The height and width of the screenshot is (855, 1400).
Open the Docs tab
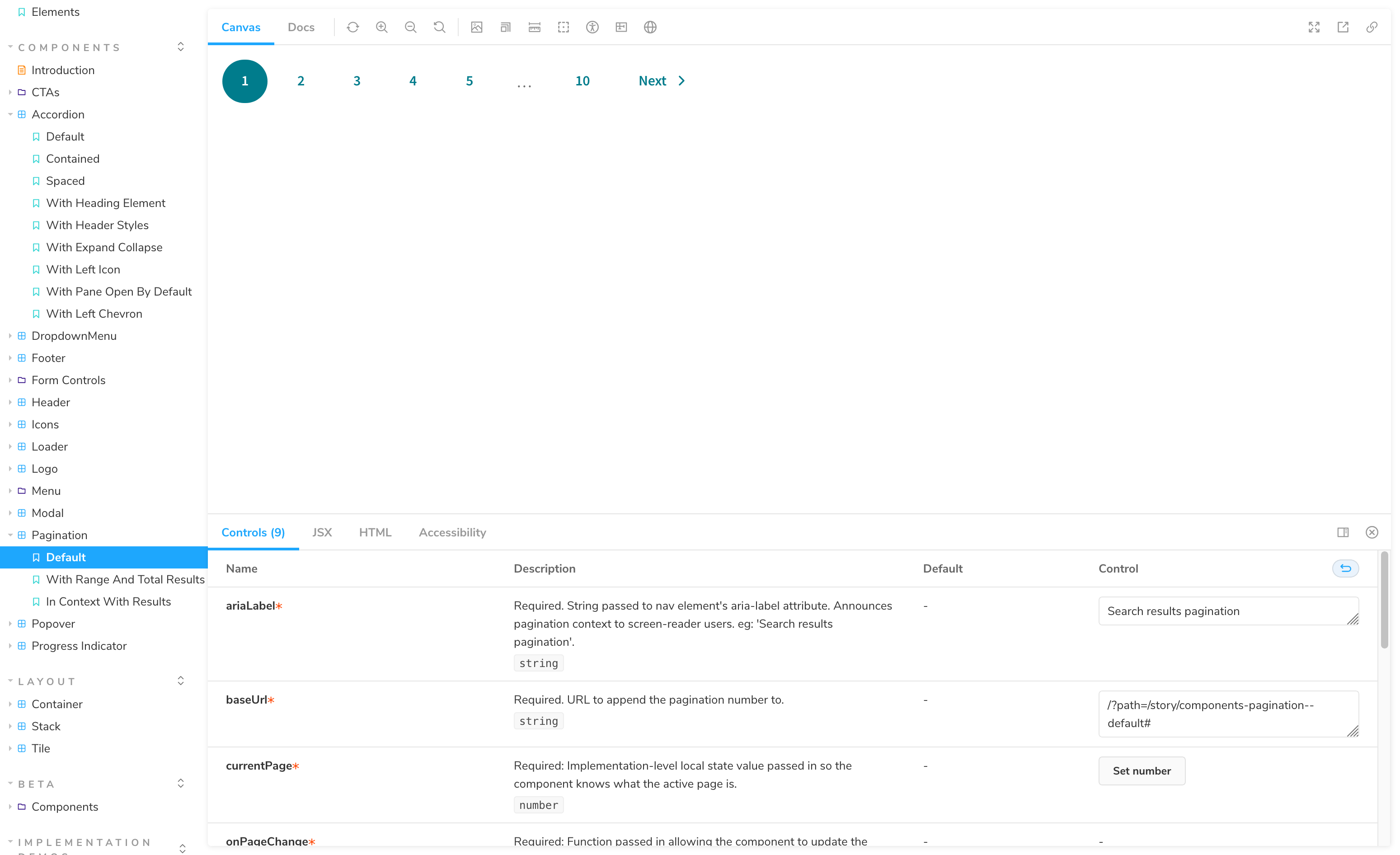300,27
